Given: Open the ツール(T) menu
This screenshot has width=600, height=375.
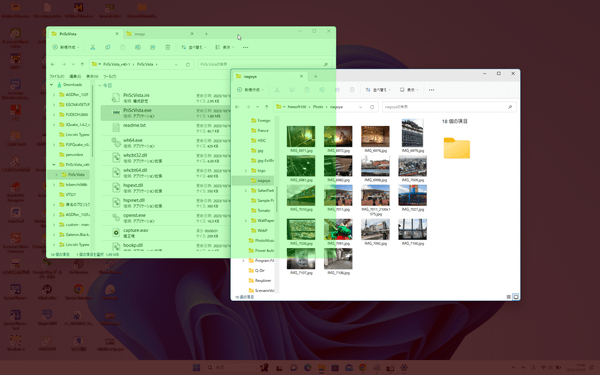Looking at the screenshot, I should [x=109, y=77].
